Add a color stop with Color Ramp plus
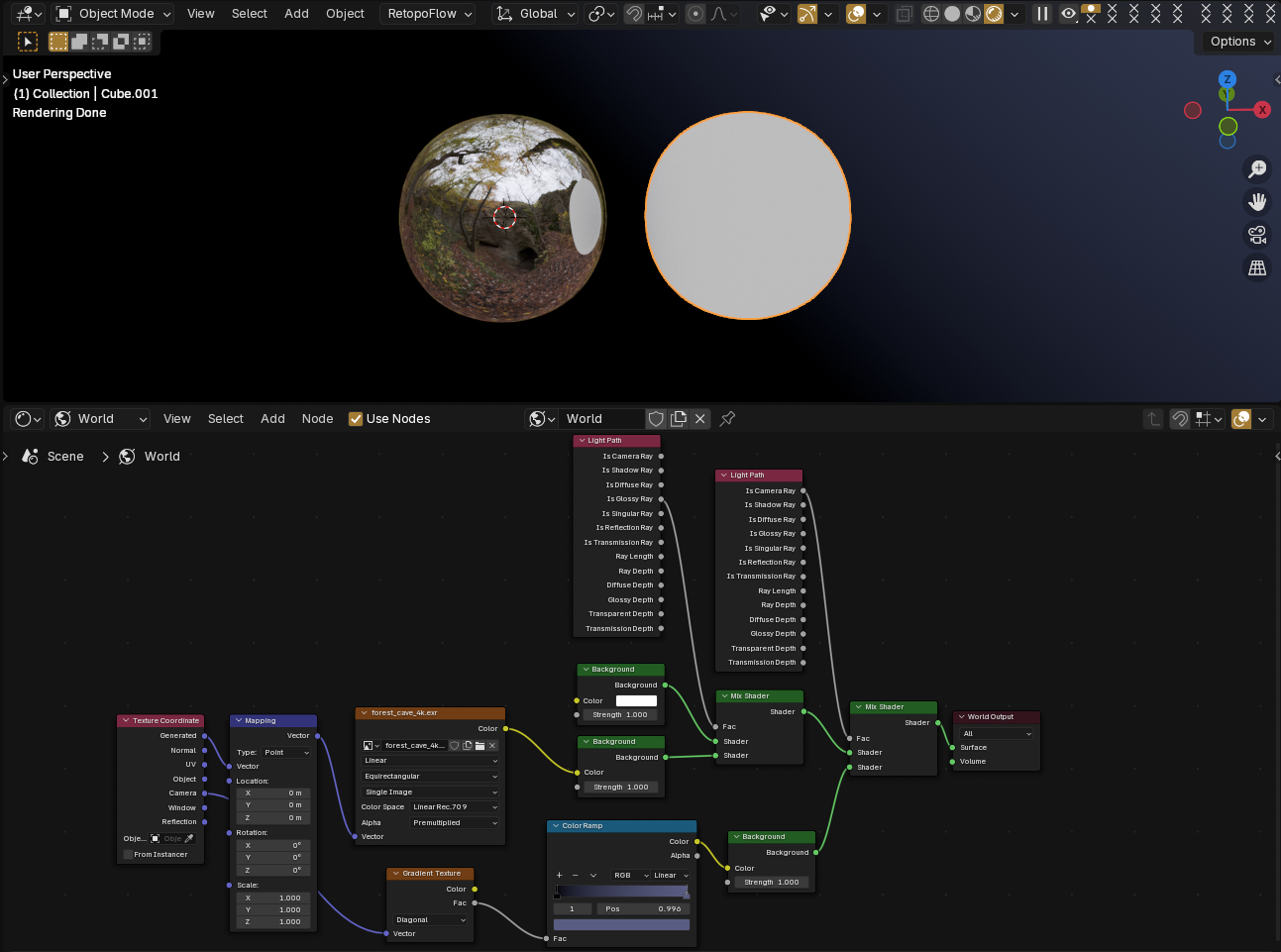The height and width of the screenshot is (952, 1281). point(560,876)
